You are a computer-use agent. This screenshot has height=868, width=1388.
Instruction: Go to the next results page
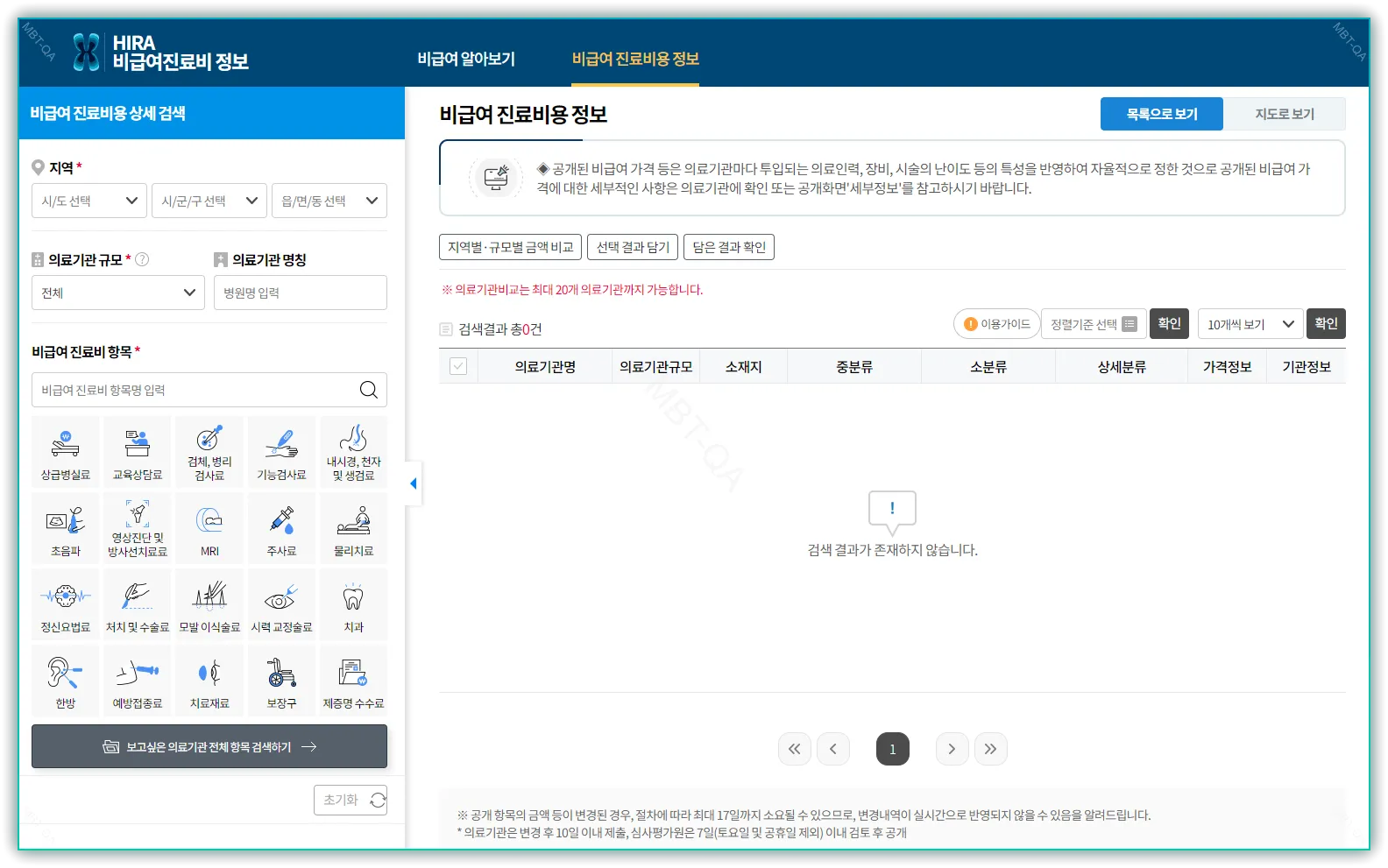coord(952,749)
